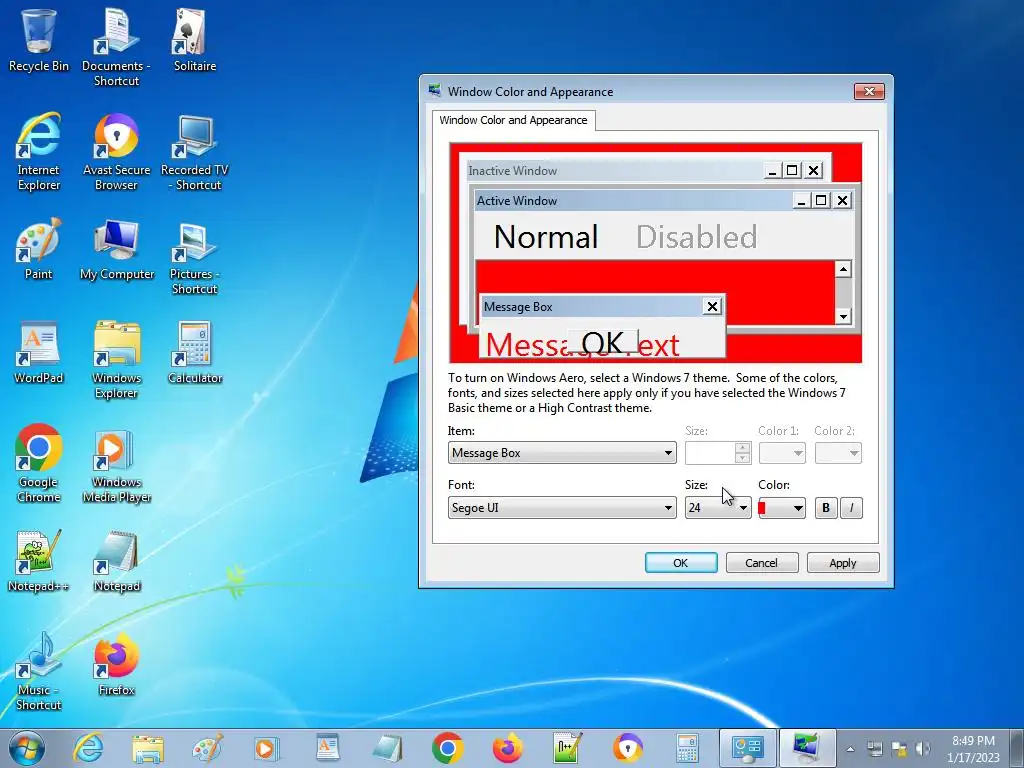
Task: Show hidden system tray icons arrow
Action: click(850, 749)
